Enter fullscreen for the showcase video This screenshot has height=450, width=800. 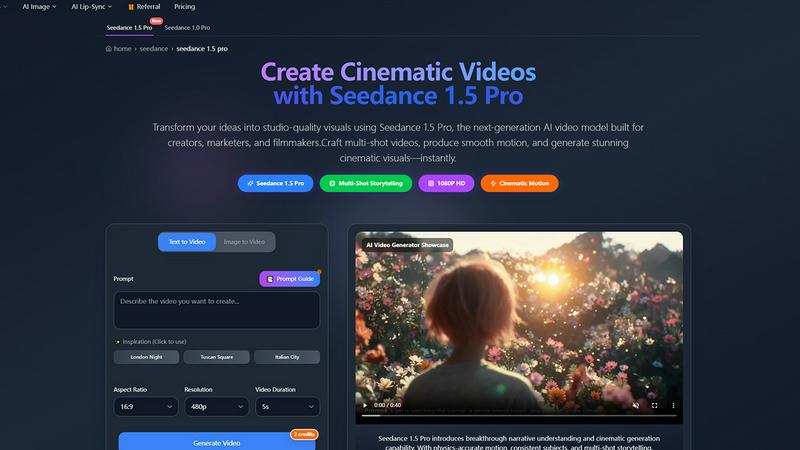point(655,405)
